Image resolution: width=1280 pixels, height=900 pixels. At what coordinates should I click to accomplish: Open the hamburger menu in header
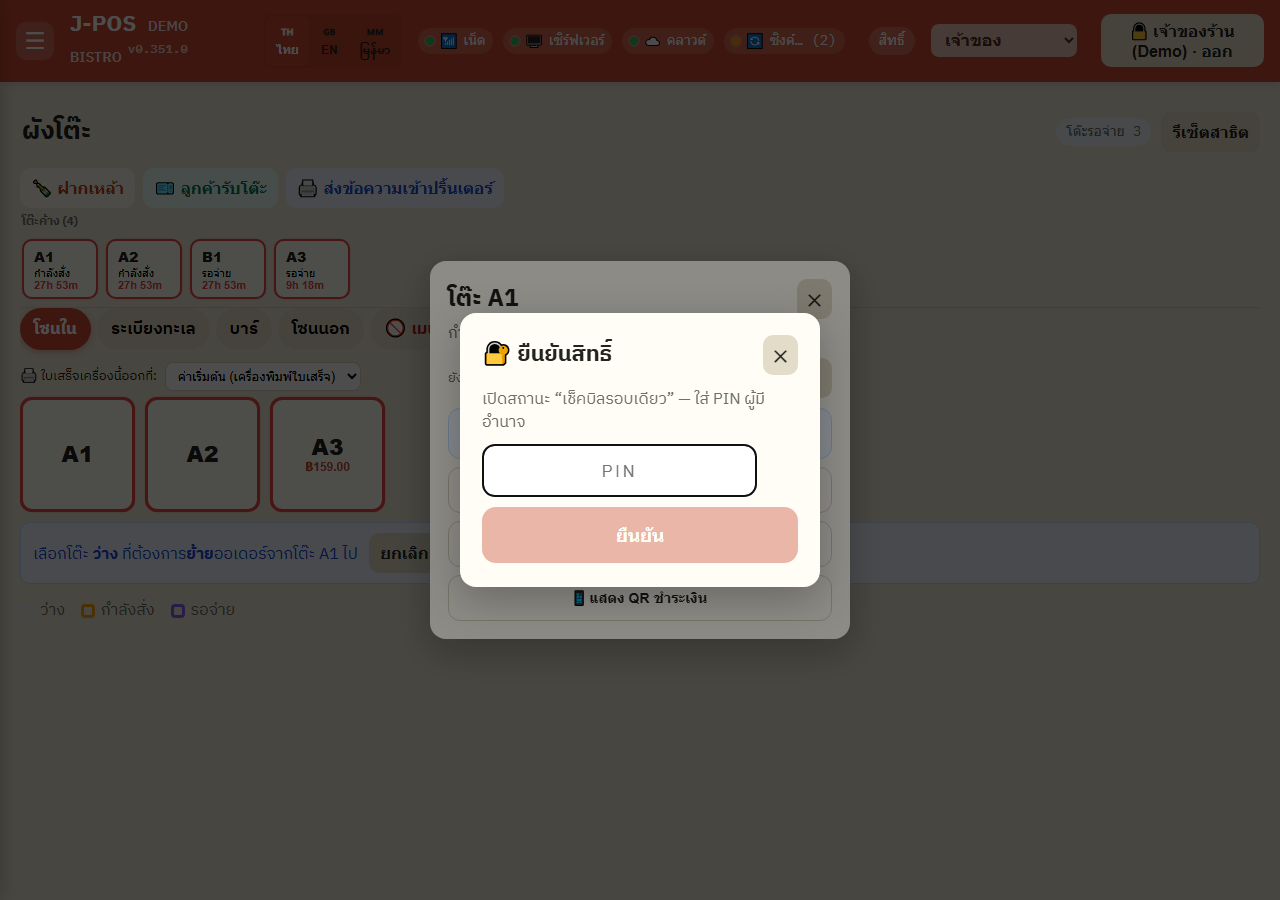tap(35, 41)
